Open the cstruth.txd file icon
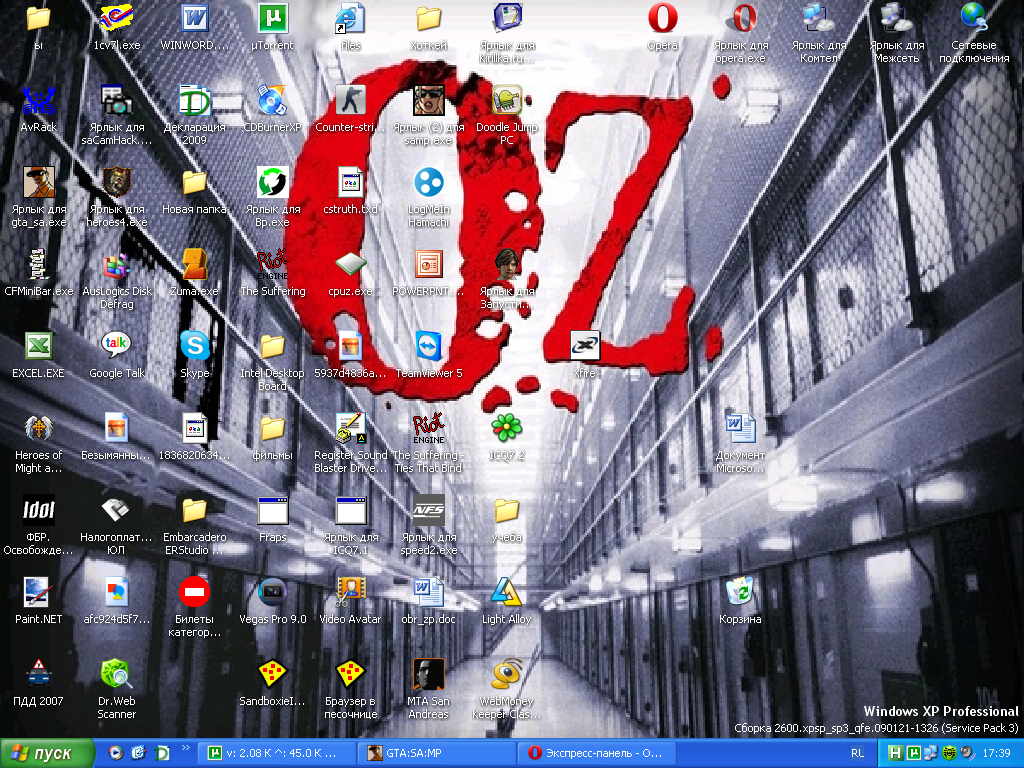The image size is (1024, 768). click(350, 191)
